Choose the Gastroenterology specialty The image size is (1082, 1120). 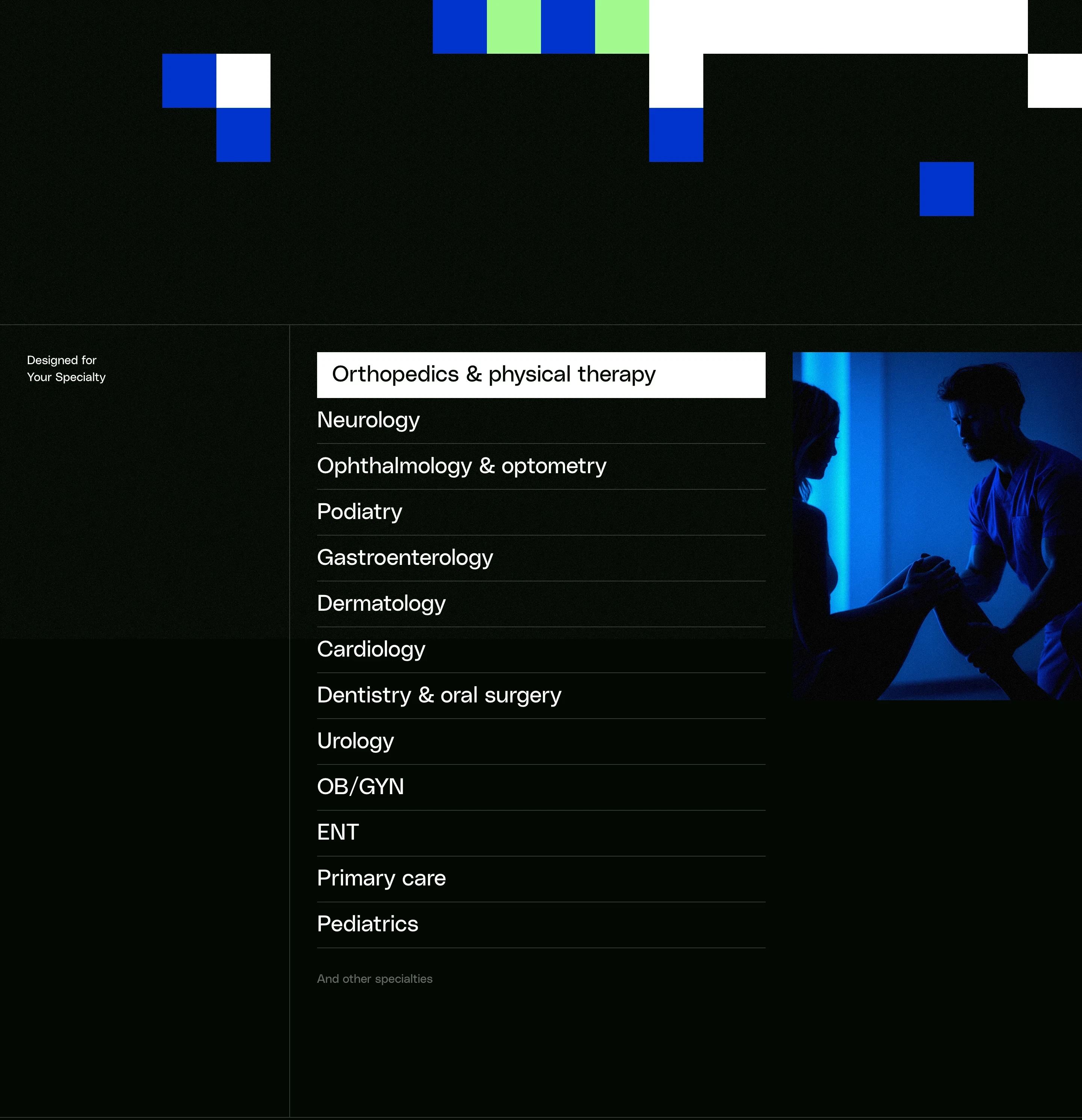point(405,558)
